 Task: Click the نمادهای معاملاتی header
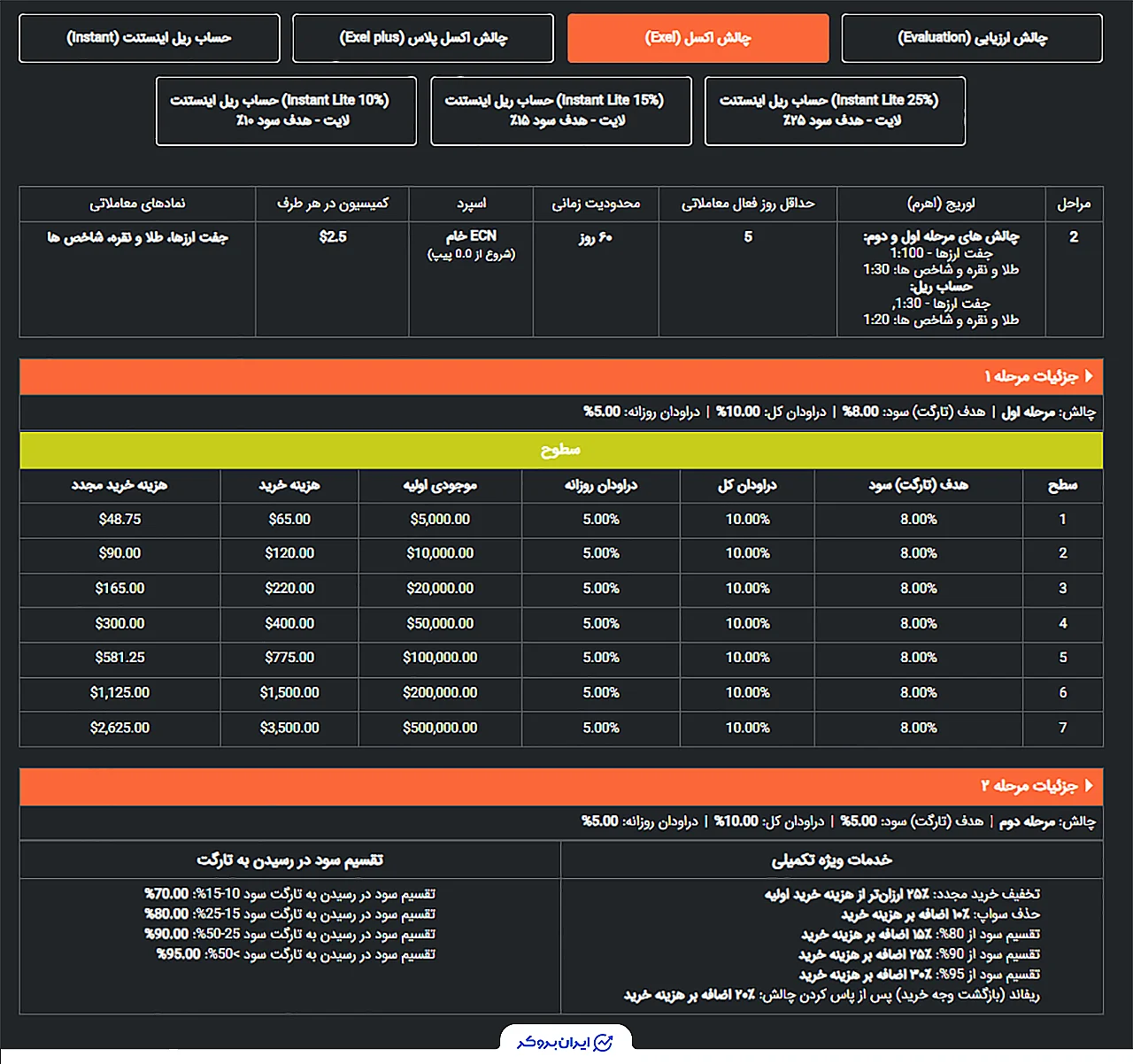pos(137,204)
